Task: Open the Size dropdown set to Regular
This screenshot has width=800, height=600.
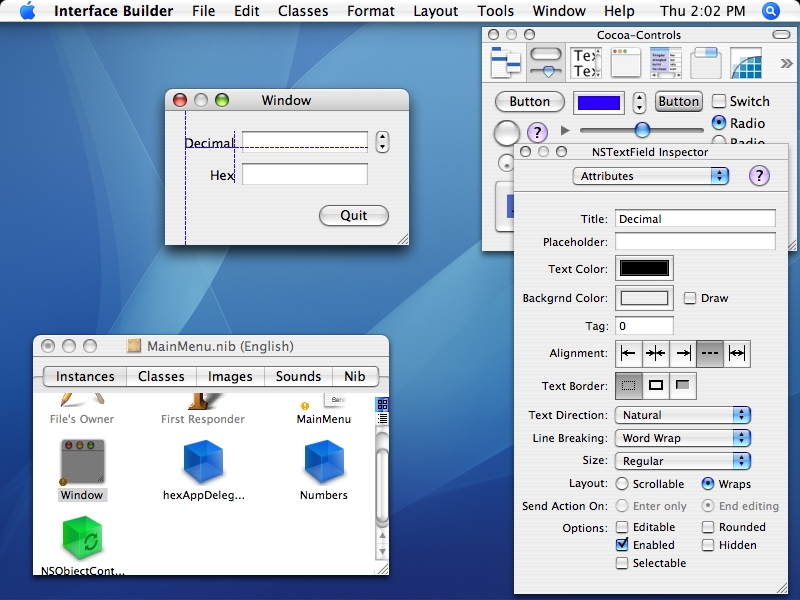Action: pyautogui.click(x=683, y=461)
